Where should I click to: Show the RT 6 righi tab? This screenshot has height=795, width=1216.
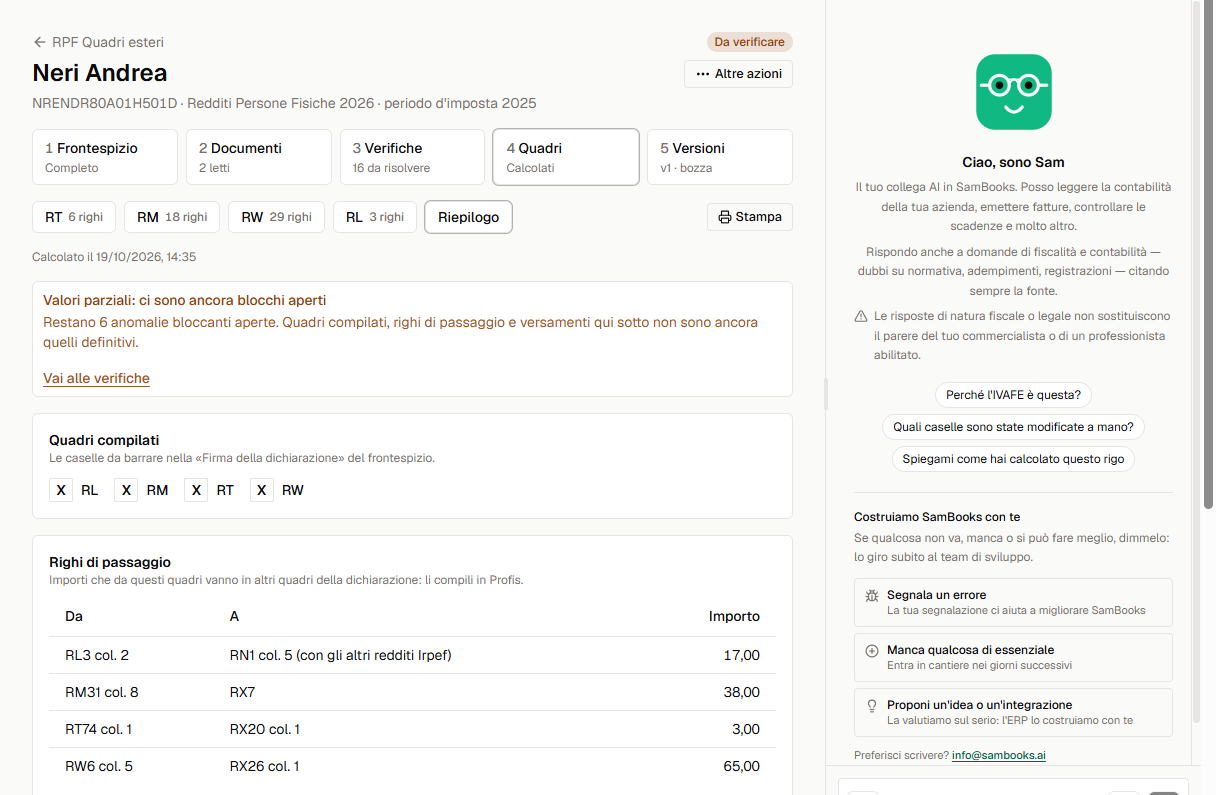coord(74,217)
